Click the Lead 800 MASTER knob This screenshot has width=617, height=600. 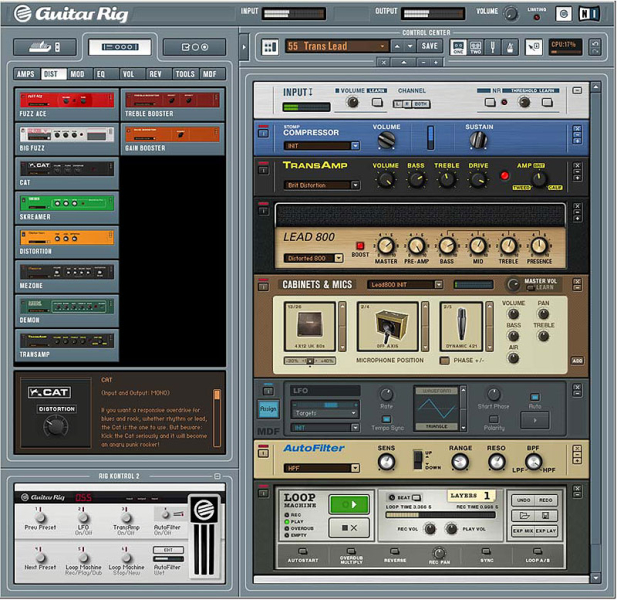[x=386, y=246]
